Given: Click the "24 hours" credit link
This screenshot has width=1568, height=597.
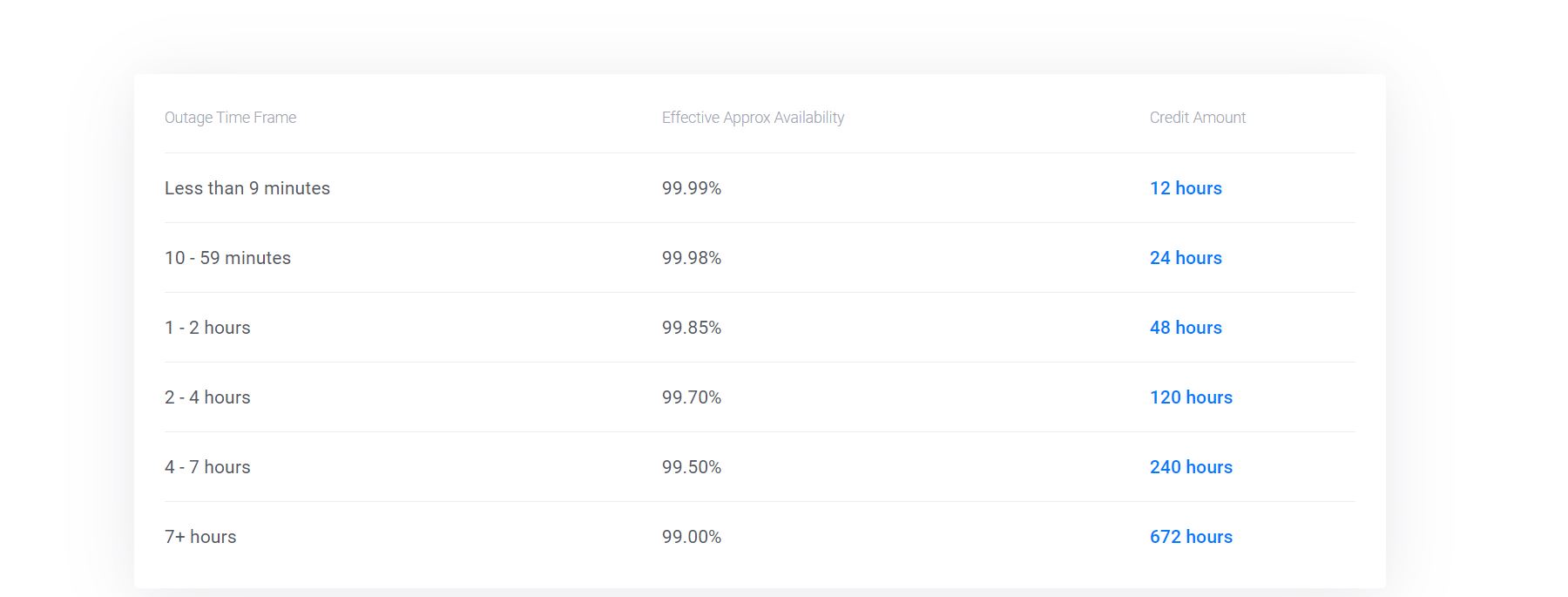Looking at the screenshot, I should 1186,258.
